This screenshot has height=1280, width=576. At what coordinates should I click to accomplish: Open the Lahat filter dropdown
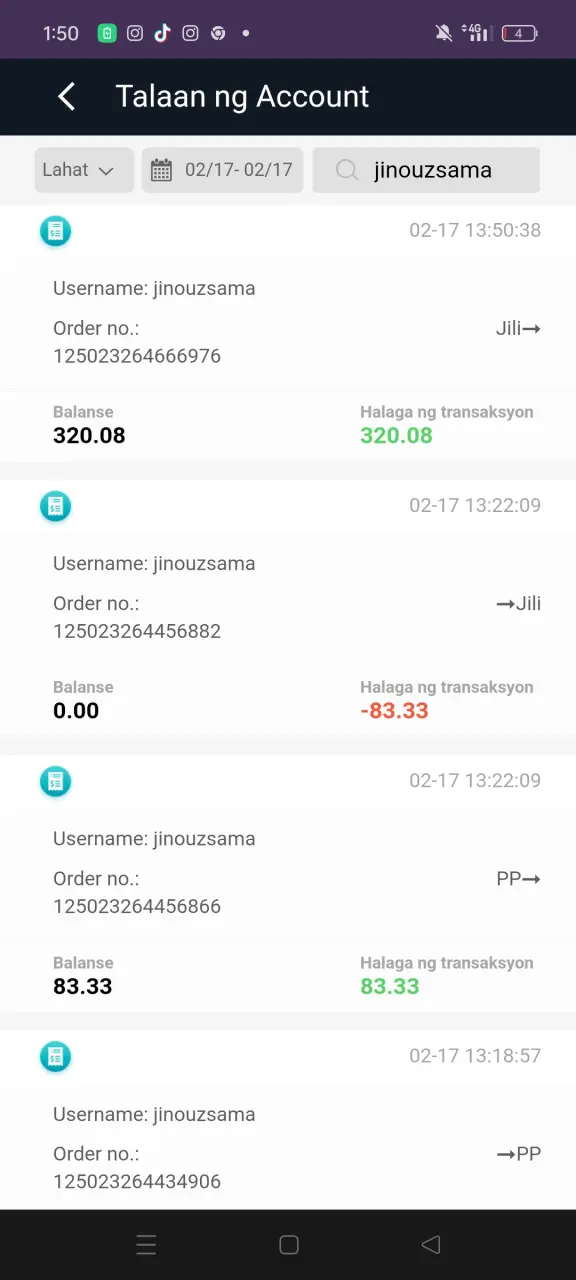coord(84,170)
